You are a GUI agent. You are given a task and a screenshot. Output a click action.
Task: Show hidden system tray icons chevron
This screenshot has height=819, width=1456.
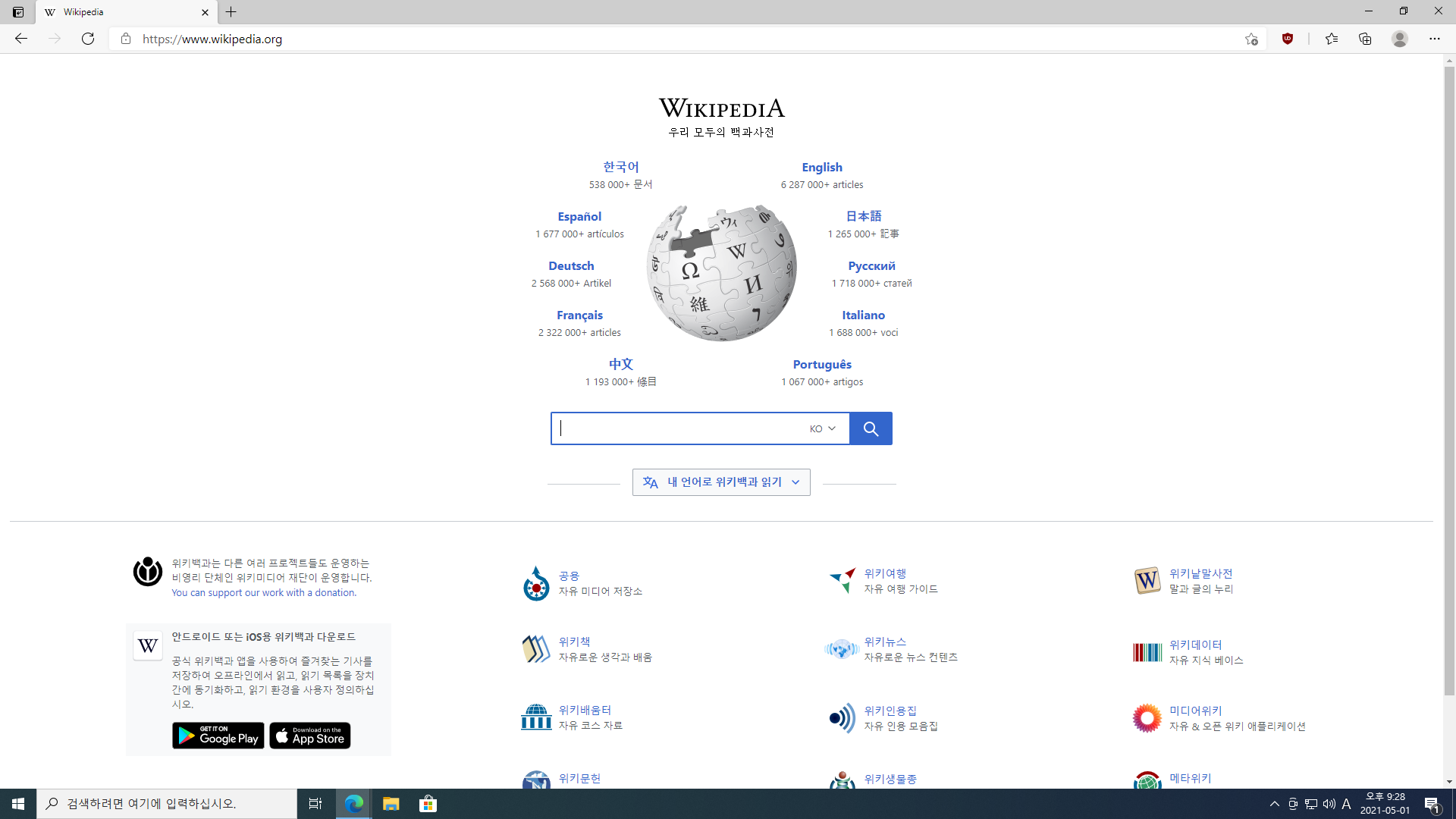pyautogui.click(x=1274, y=804)
